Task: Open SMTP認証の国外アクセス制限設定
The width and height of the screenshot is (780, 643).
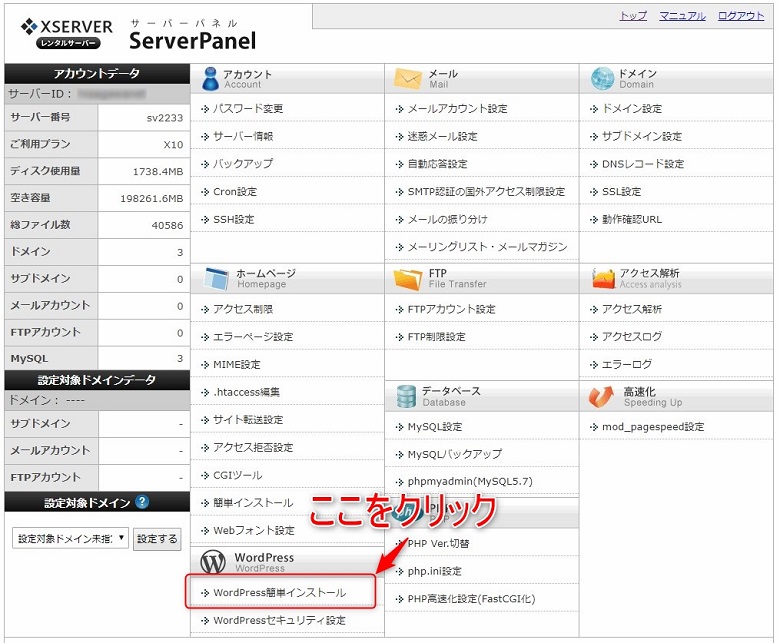Action: coord(486,191)
